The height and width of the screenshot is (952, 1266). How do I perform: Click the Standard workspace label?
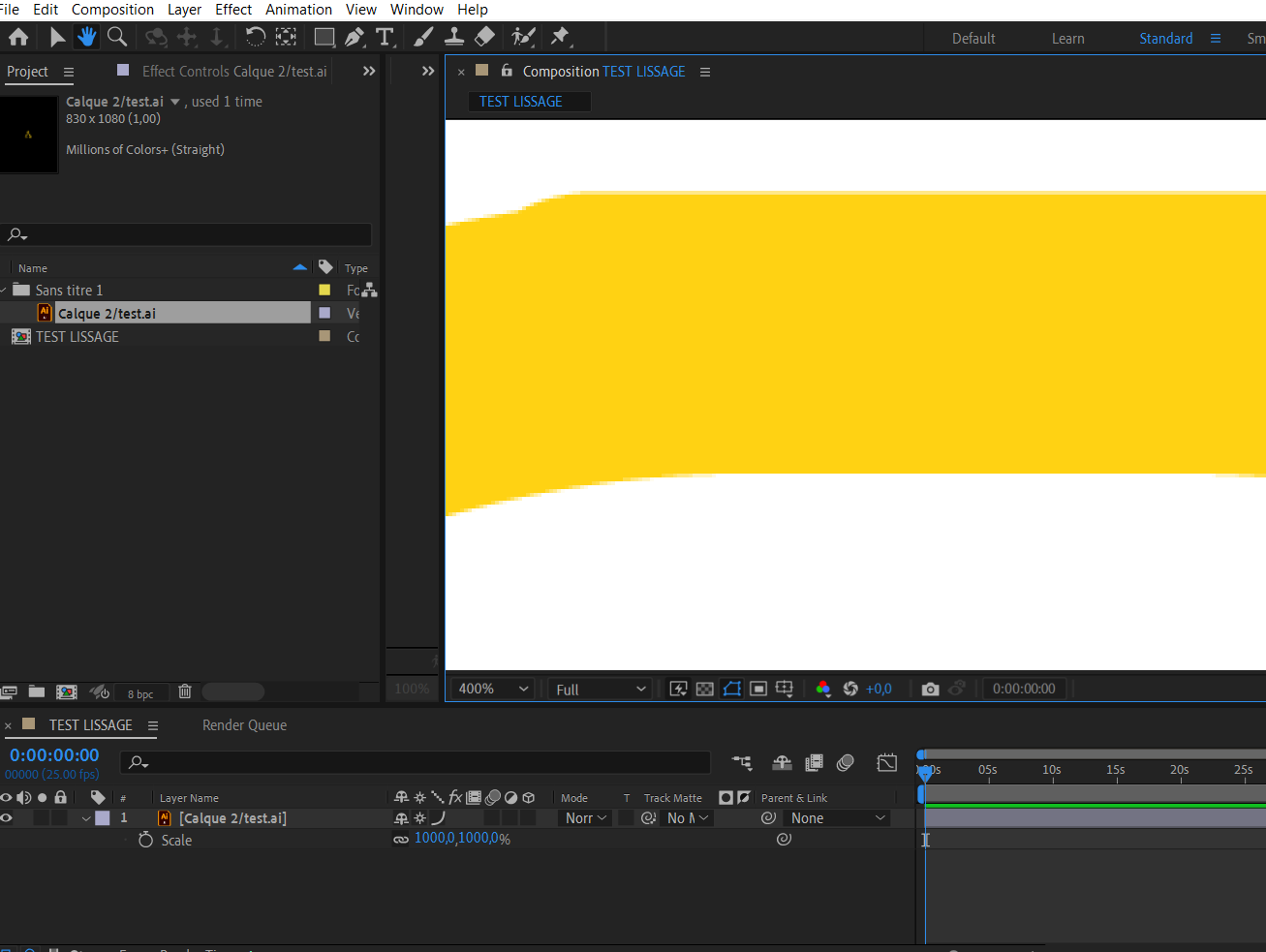pos(1165,39)
